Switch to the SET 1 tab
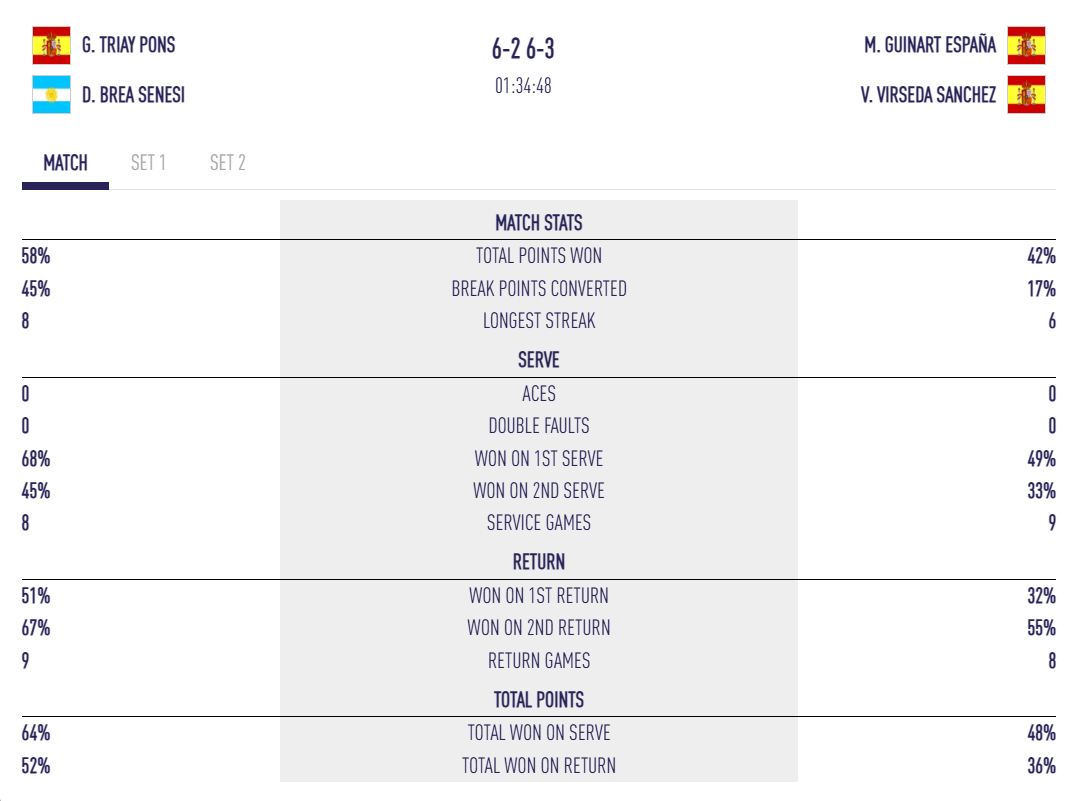Screen dimensions: 1075x801 [x=148, y=163]
